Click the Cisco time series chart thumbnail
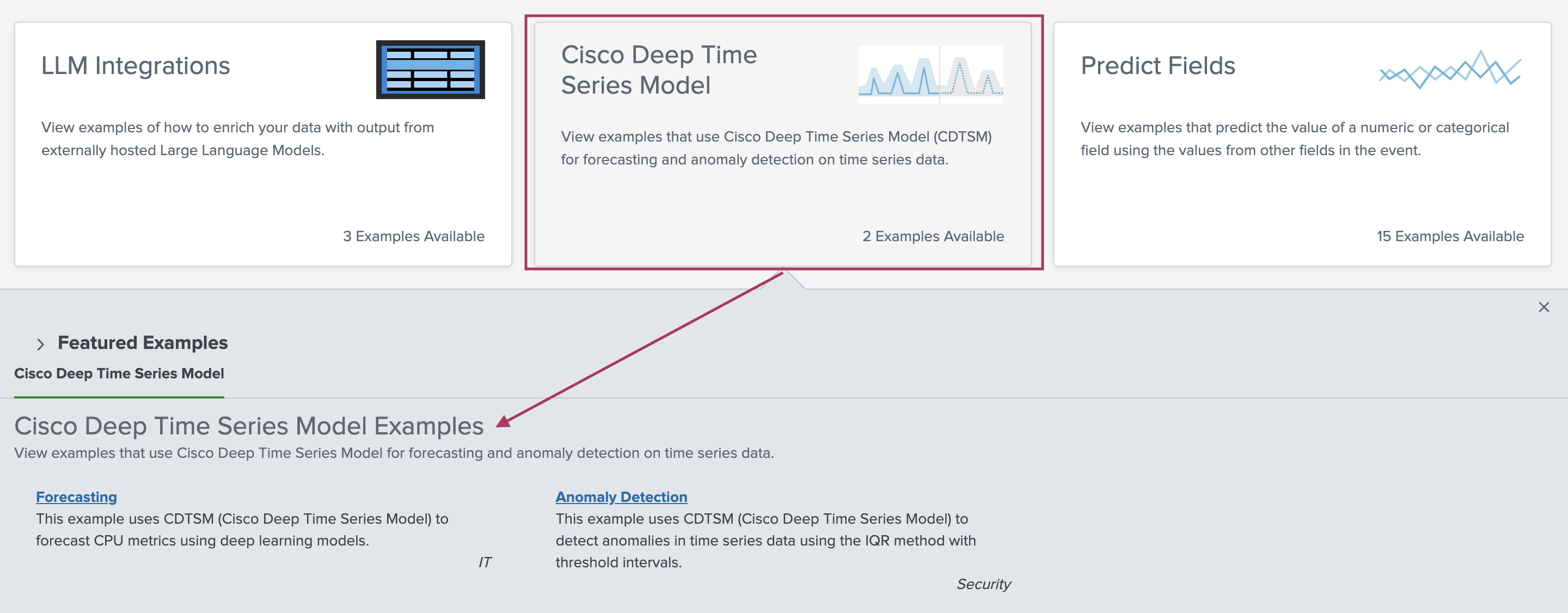This screenshot has height=613, width=1568. 930,74
